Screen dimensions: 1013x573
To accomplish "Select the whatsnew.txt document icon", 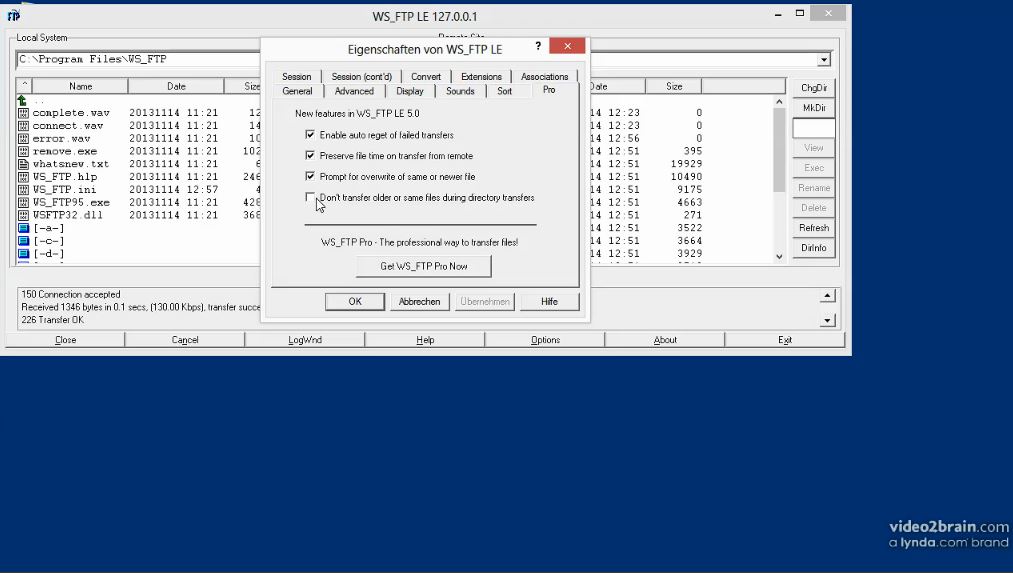I will point(23,164).
